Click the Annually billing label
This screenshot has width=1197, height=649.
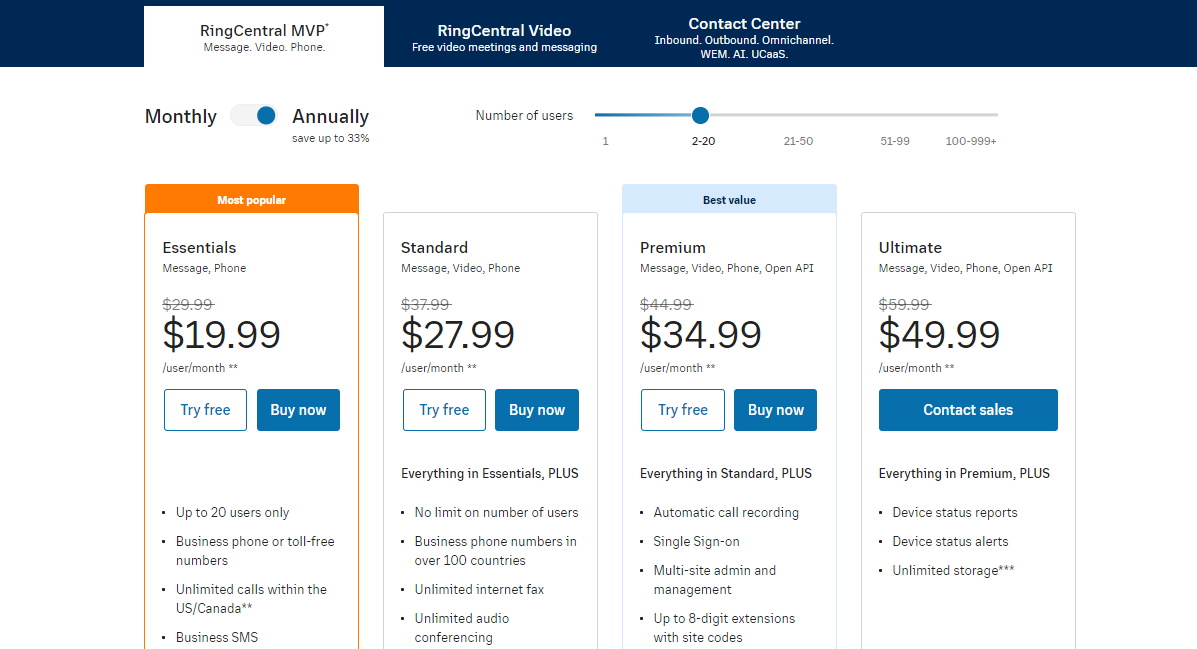point(331,116)
